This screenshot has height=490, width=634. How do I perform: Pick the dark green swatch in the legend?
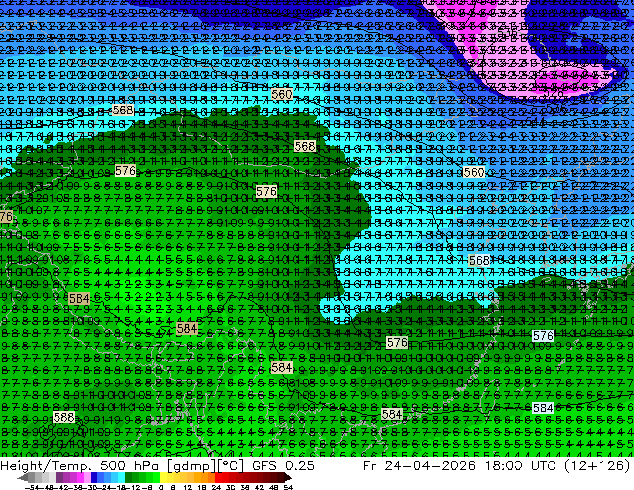(x=129, y=477)
